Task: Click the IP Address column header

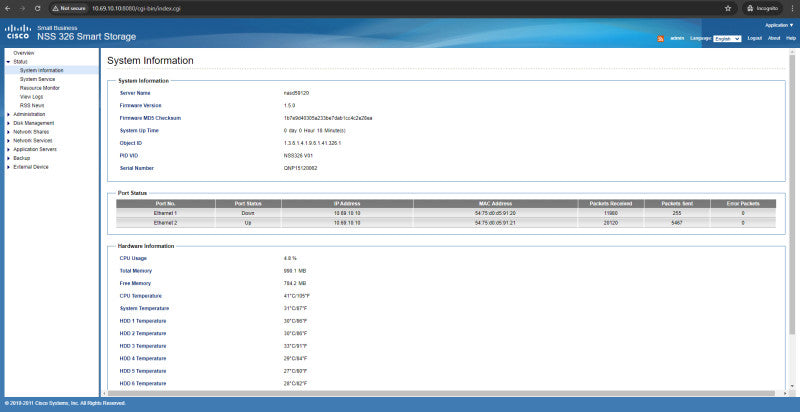Action: [347, 203]
